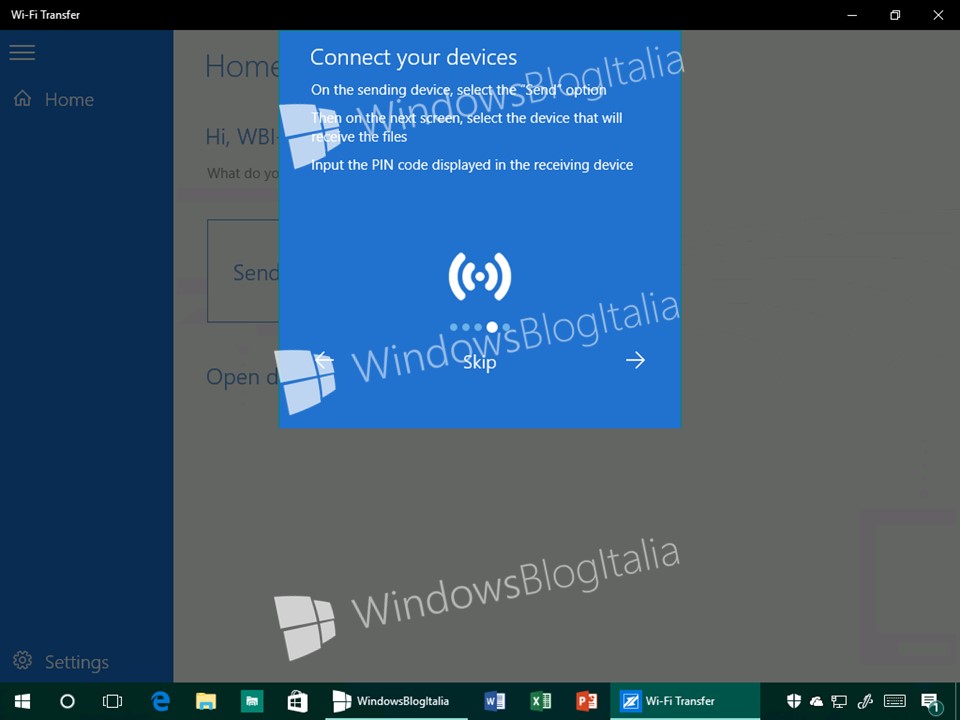Minimize the Wi-Fi Transfer window

coord(852,15)
